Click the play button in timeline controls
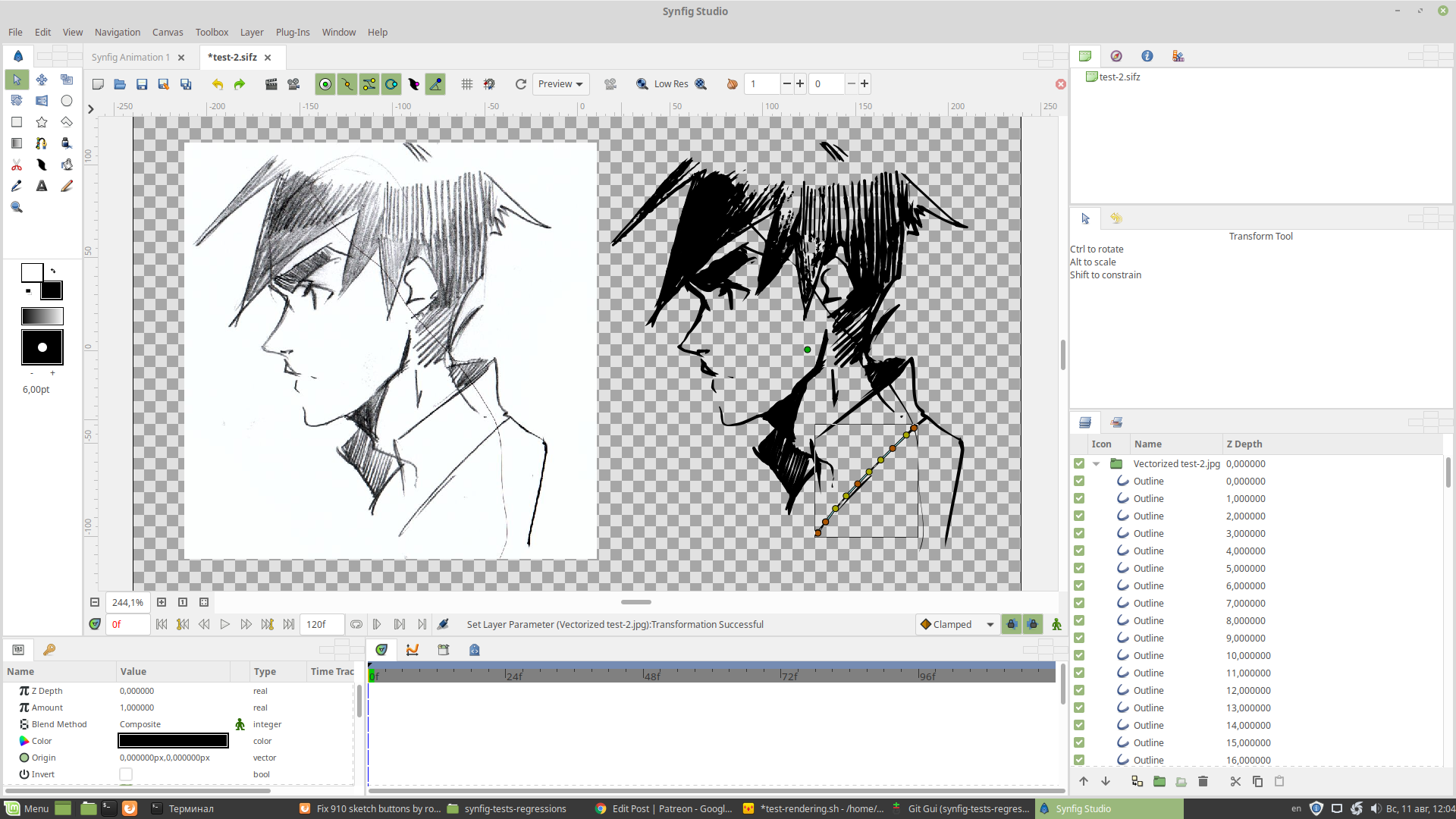 [226, 624]
